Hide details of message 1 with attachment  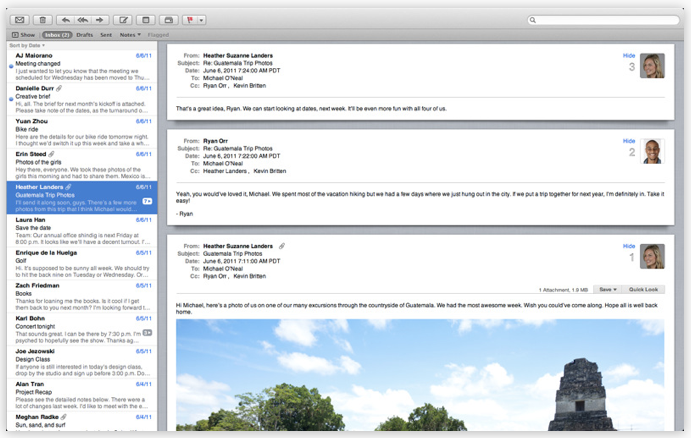(629, 246)
